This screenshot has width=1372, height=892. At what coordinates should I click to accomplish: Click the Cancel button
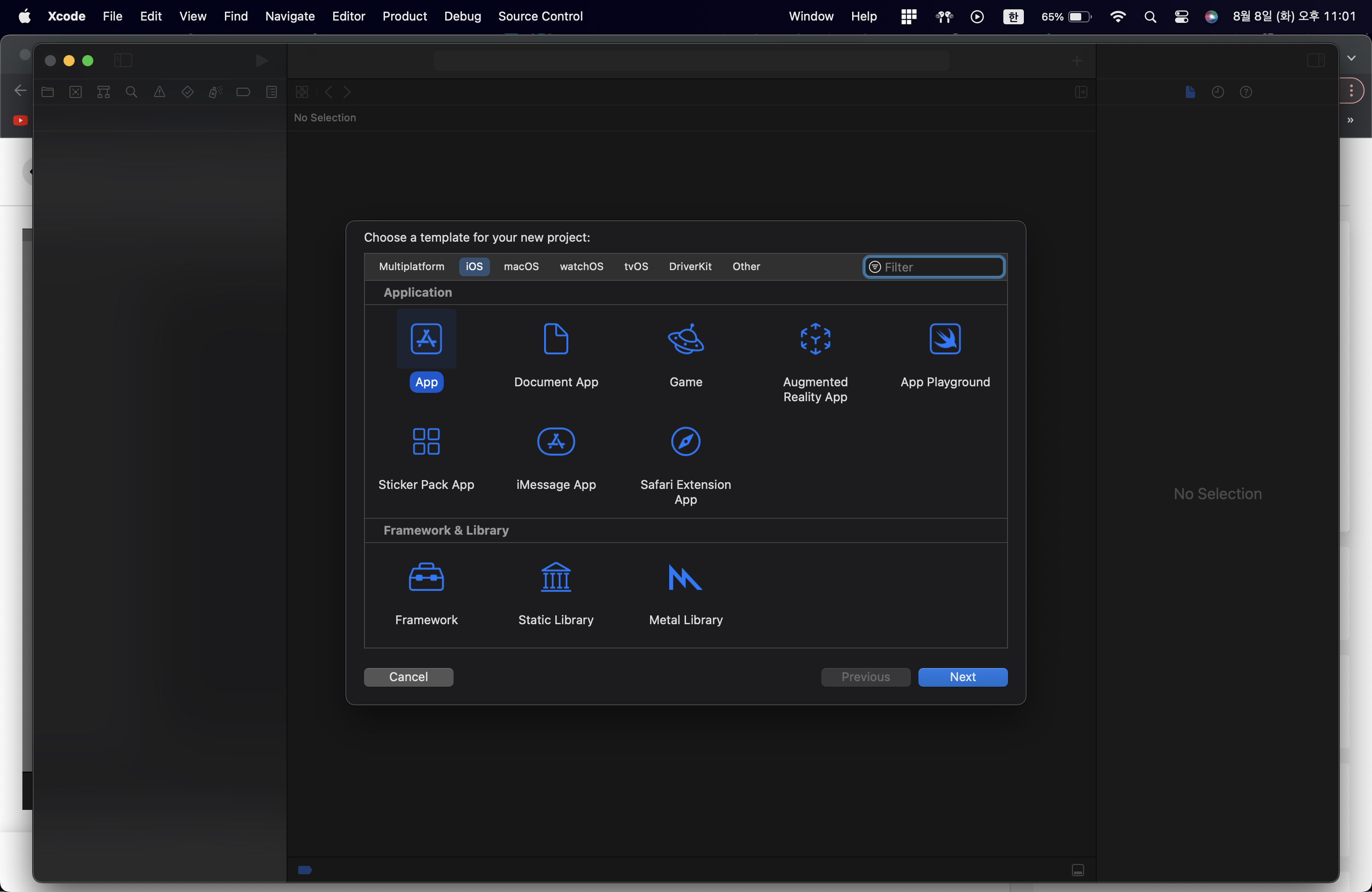408,677
